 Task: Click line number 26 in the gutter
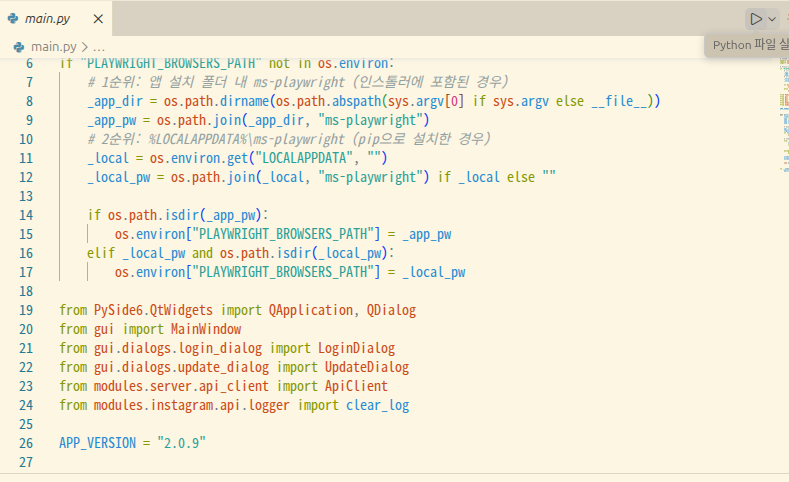click(x=26, y=442)
